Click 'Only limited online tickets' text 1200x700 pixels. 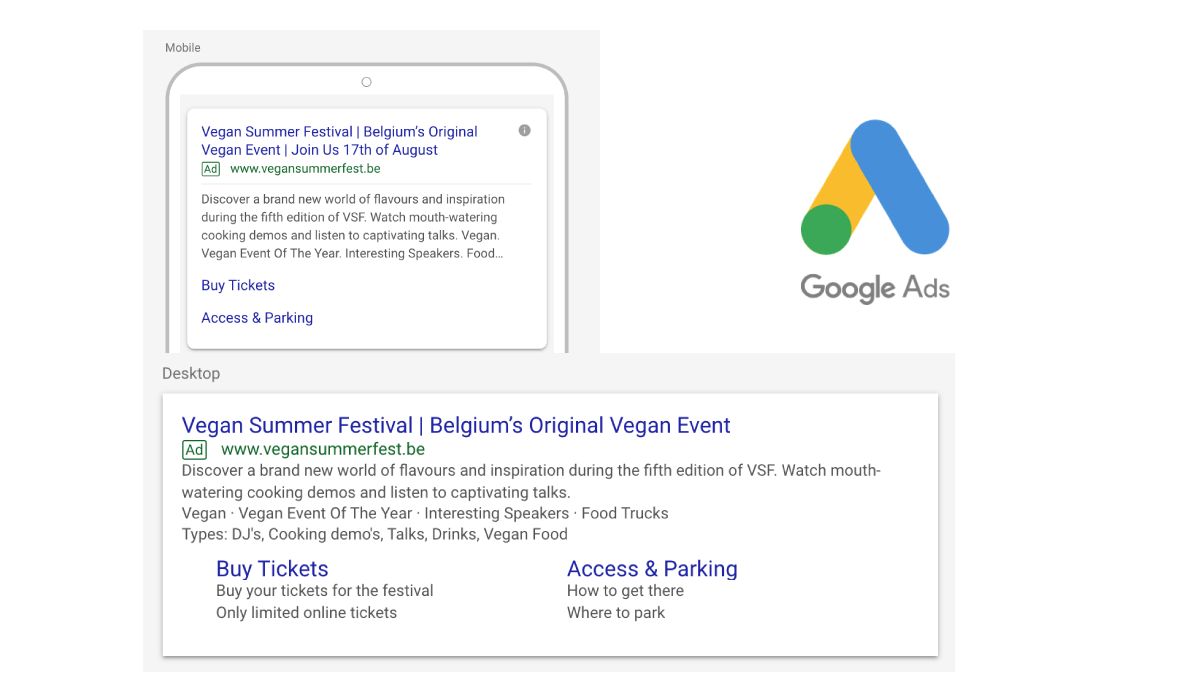point(306,613)
